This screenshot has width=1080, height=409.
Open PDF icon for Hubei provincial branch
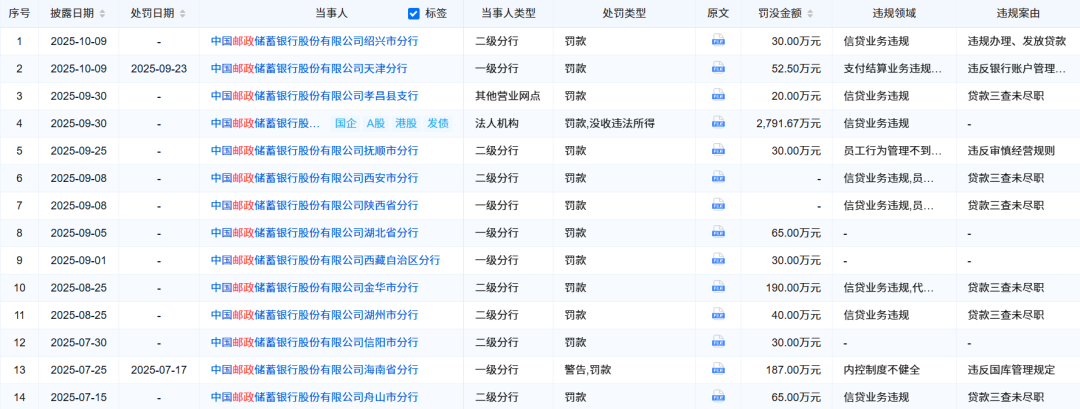(x=718, y=232)
